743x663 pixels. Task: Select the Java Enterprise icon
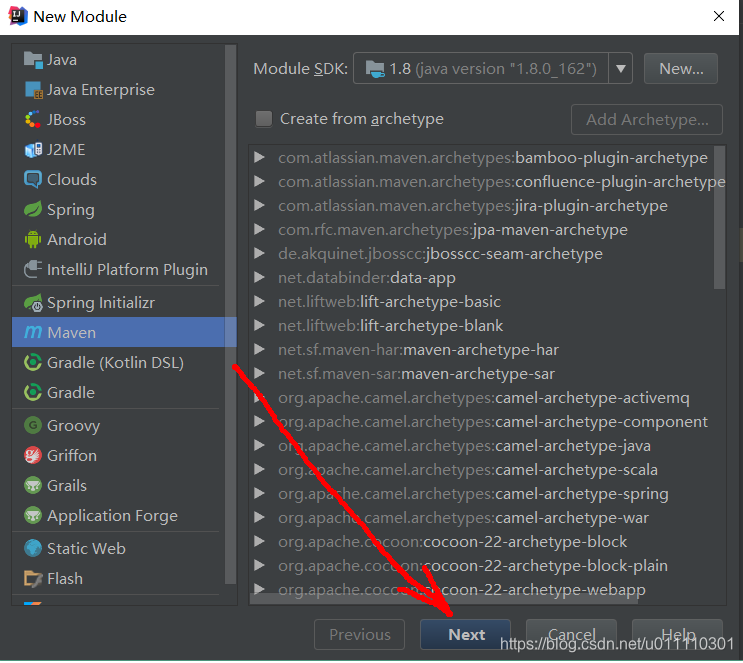click(x=33, y=90)
